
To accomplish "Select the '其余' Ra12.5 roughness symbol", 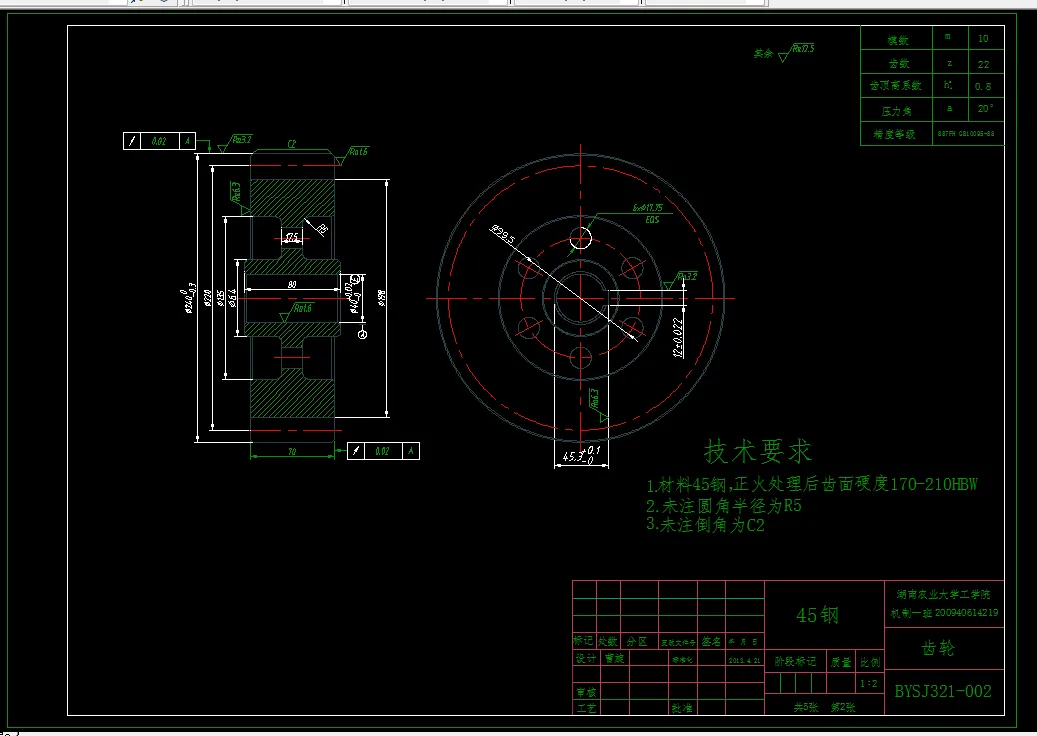I will (784, 52).
